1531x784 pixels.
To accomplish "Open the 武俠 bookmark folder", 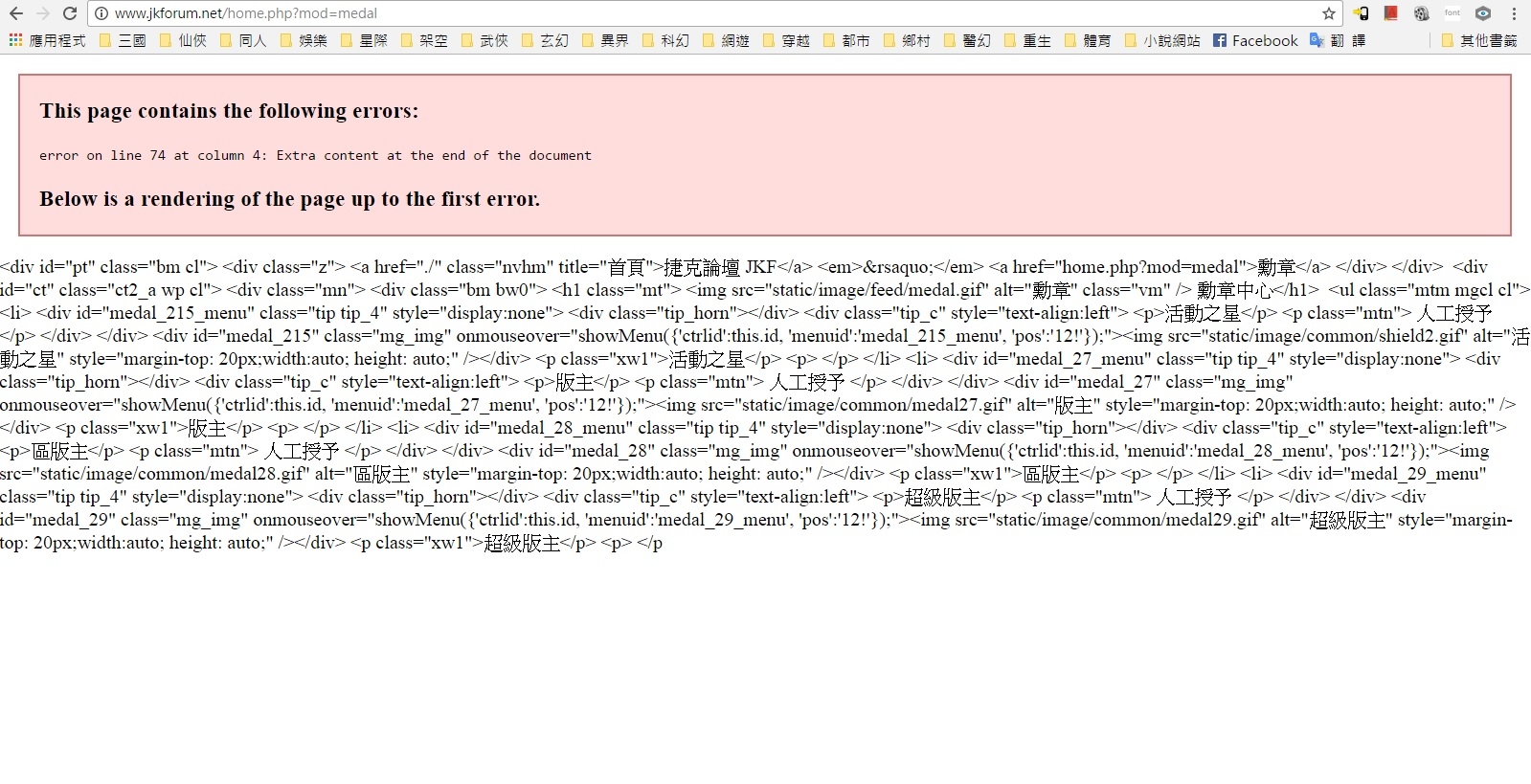I will pyautogui.click(x=484, y=40).
